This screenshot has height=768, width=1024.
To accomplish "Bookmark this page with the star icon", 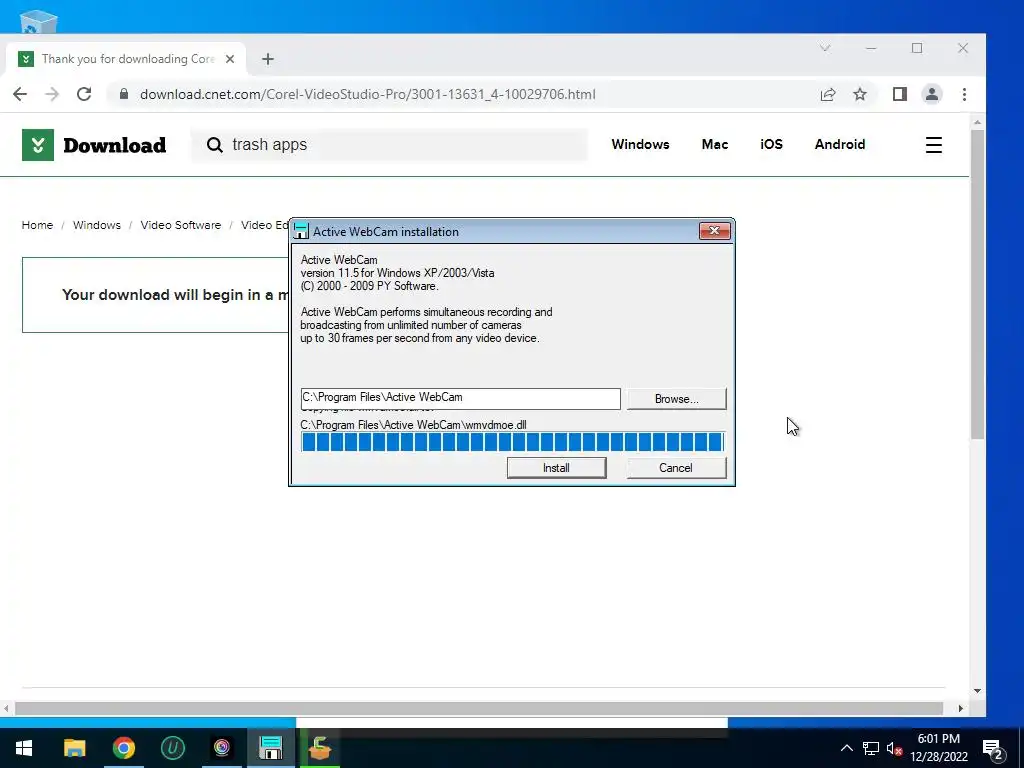I will [860, 94].
